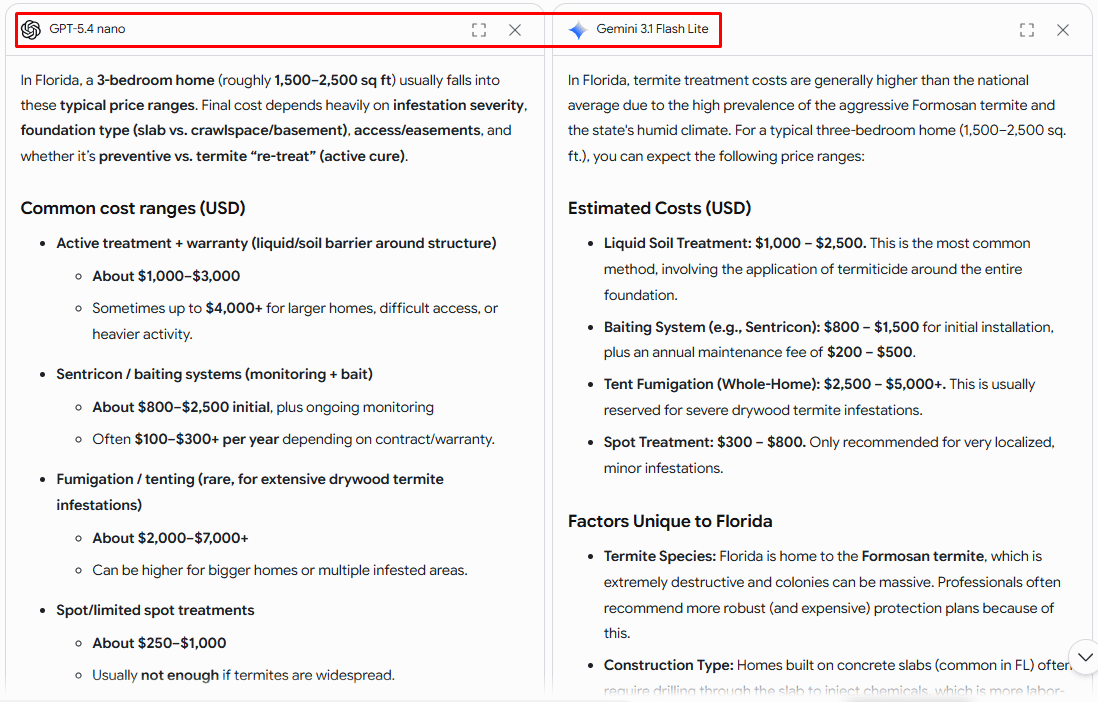Click "Spot Treatment: $300 – $800" text

[x=704, y=442]
